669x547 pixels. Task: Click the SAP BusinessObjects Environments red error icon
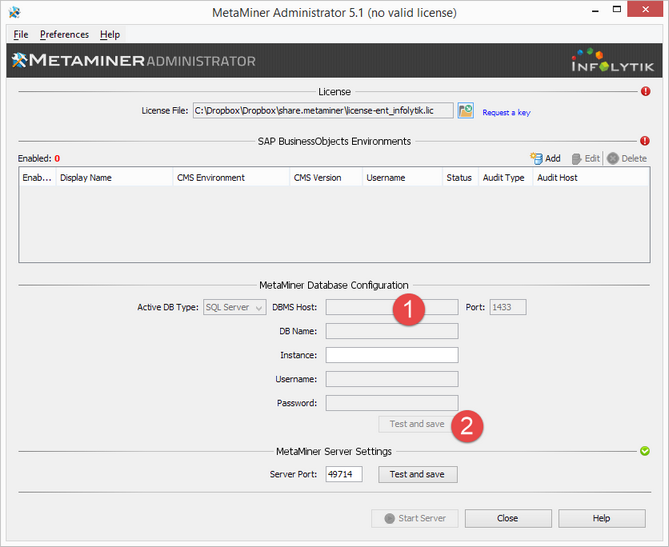(645, 141)
